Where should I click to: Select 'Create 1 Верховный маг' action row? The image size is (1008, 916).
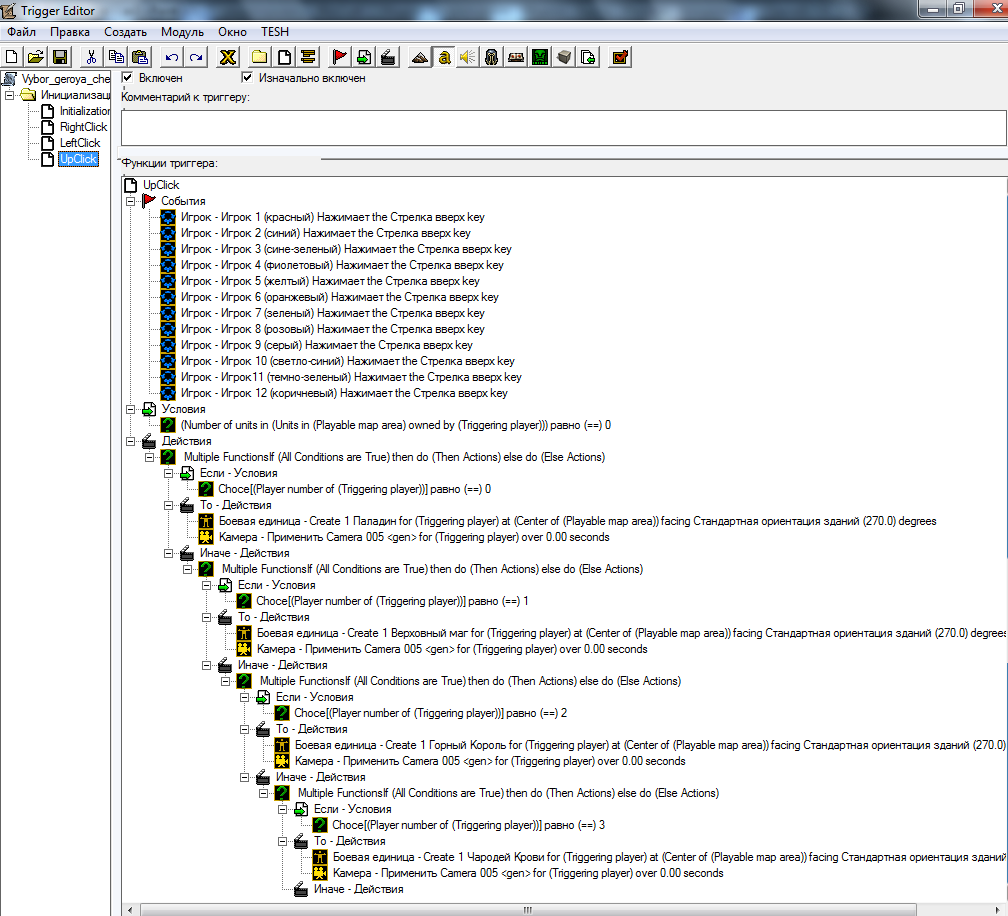631,633
